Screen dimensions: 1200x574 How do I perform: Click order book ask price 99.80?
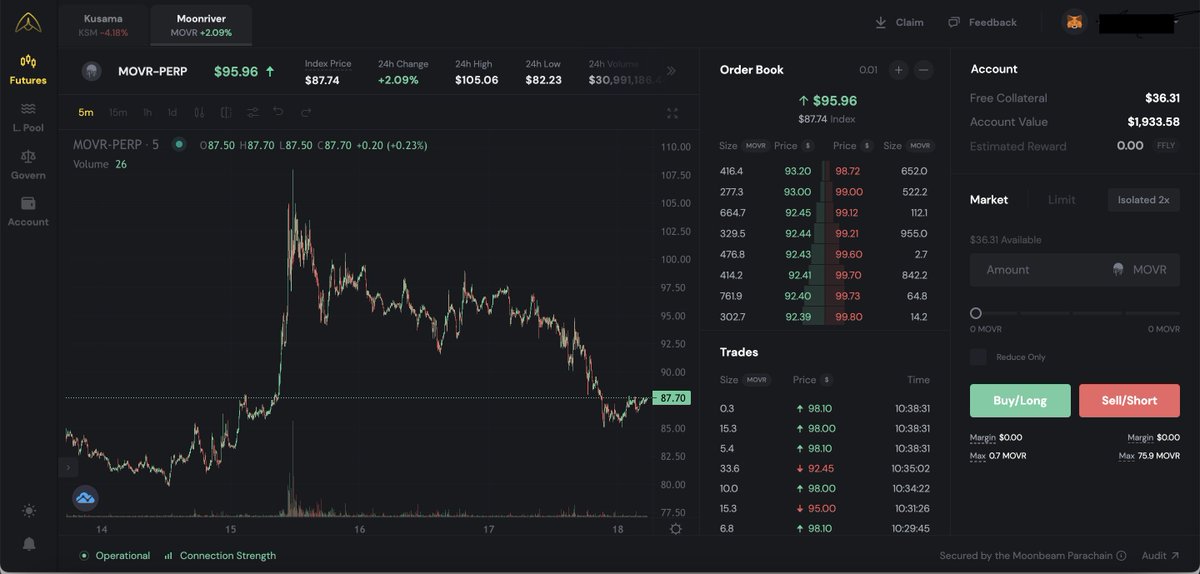(x=848, y=317)
